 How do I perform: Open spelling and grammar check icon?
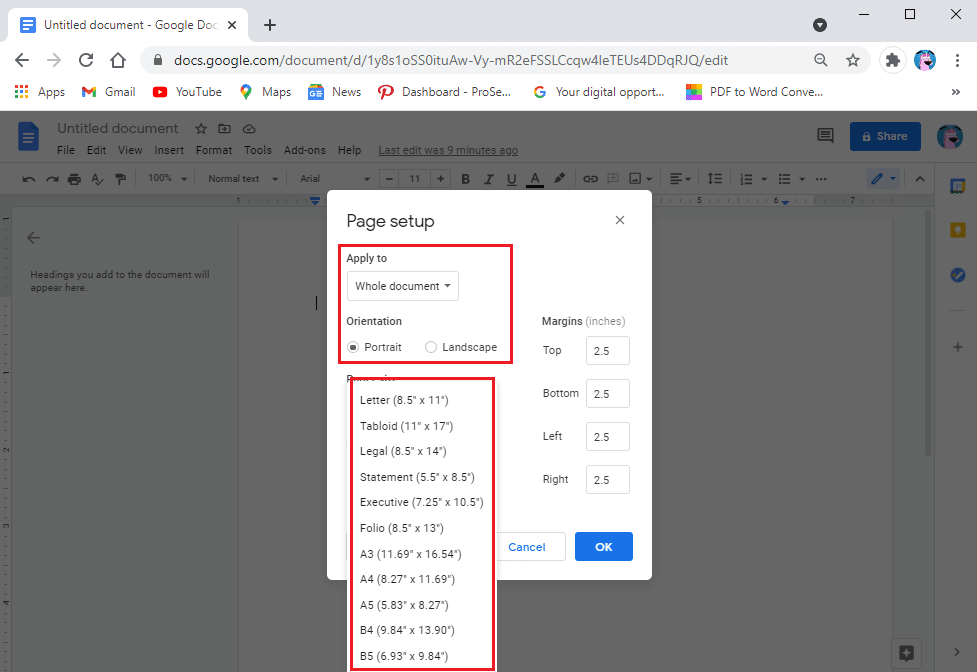(x=96, y=178)
